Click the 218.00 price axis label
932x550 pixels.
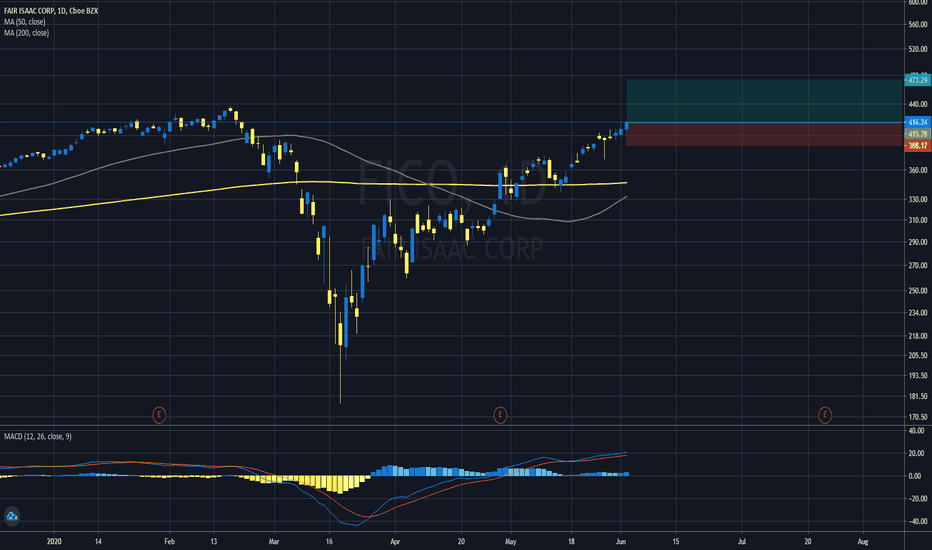pos(918,336)
